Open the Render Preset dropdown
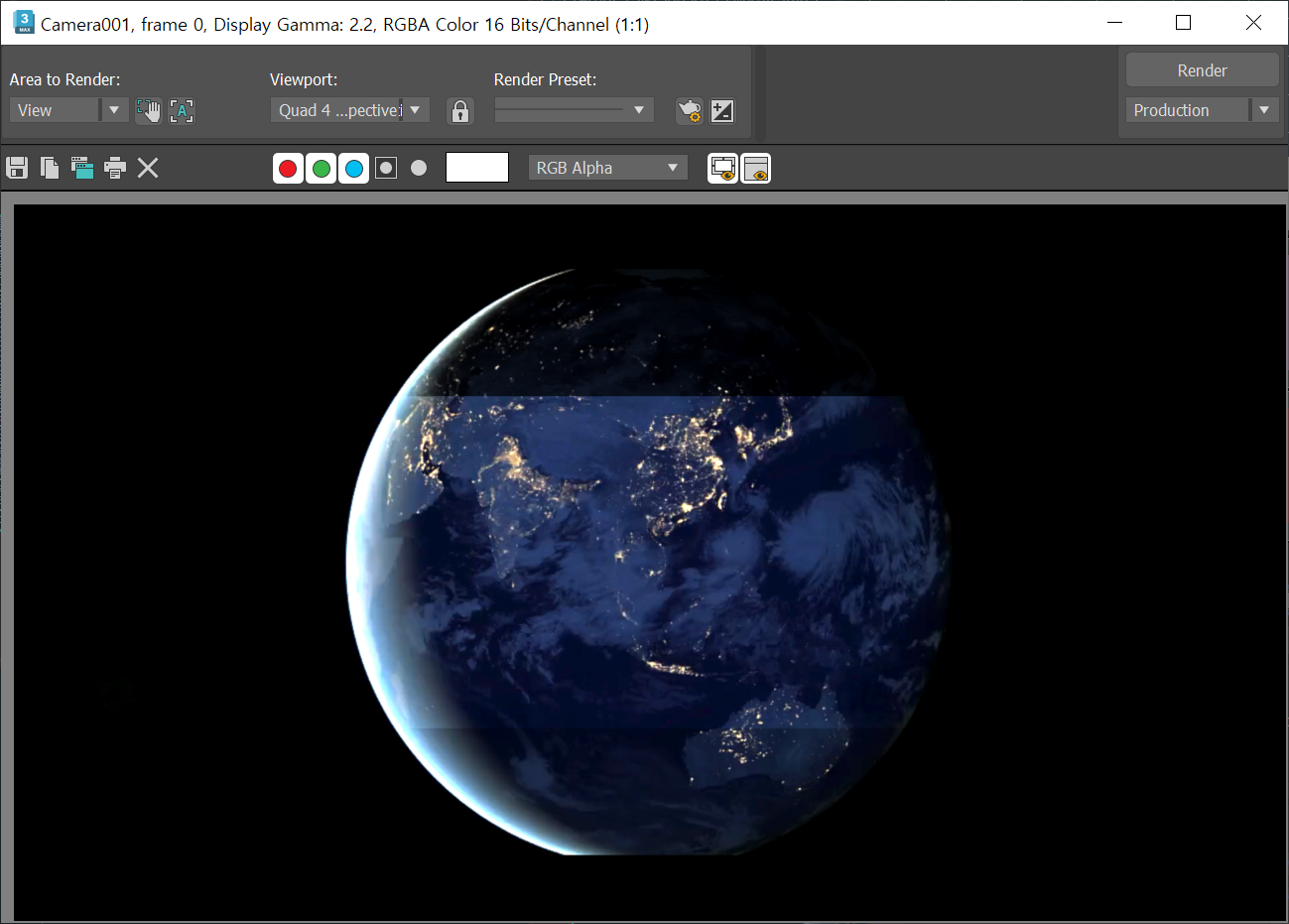 [574, 110]
